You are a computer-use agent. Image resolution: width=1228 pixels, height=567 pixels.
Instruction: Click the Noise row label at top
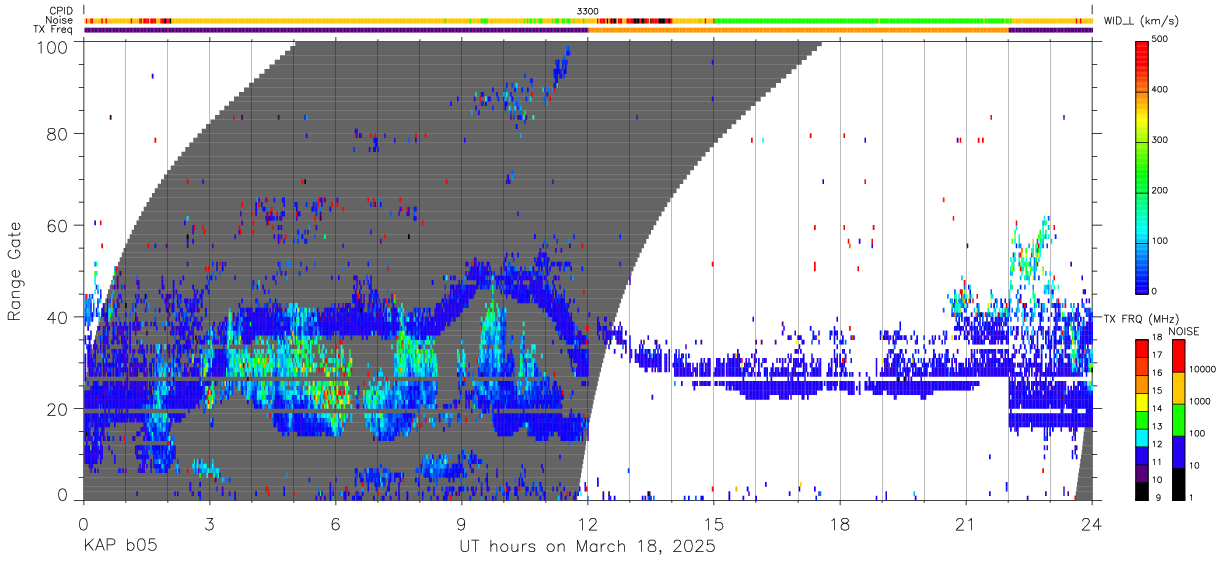point(60,20)
